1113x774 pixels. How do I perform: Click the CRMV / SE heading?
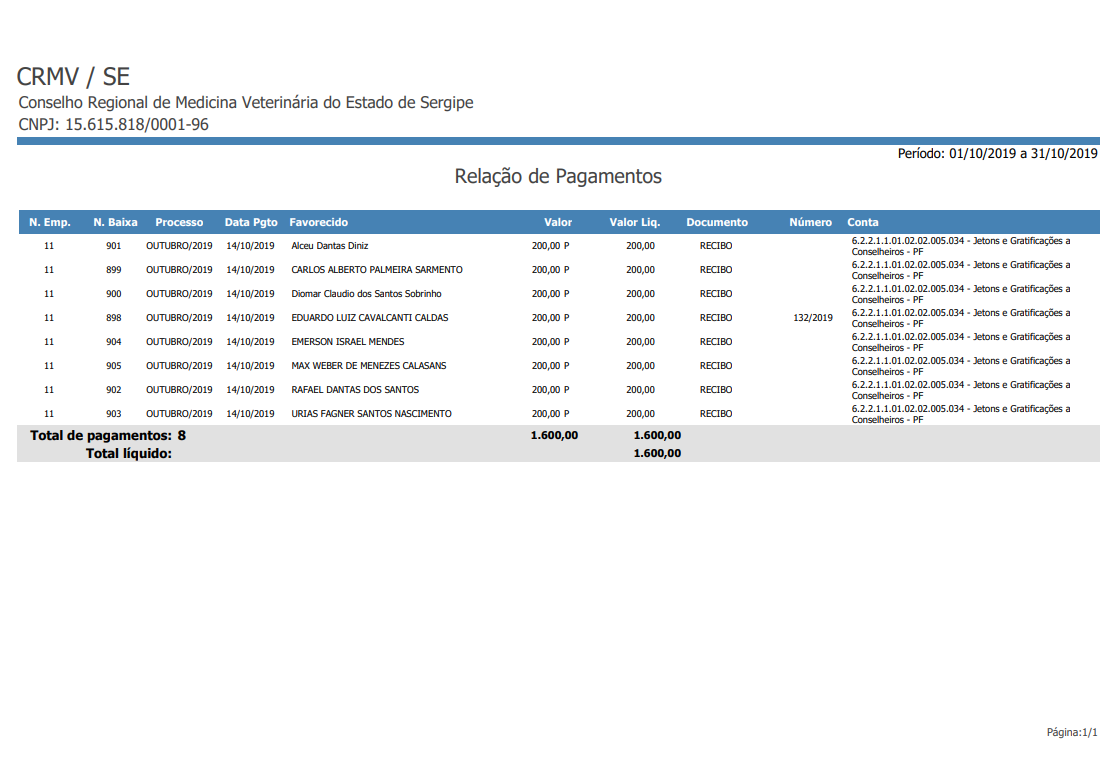coord(73,77)
